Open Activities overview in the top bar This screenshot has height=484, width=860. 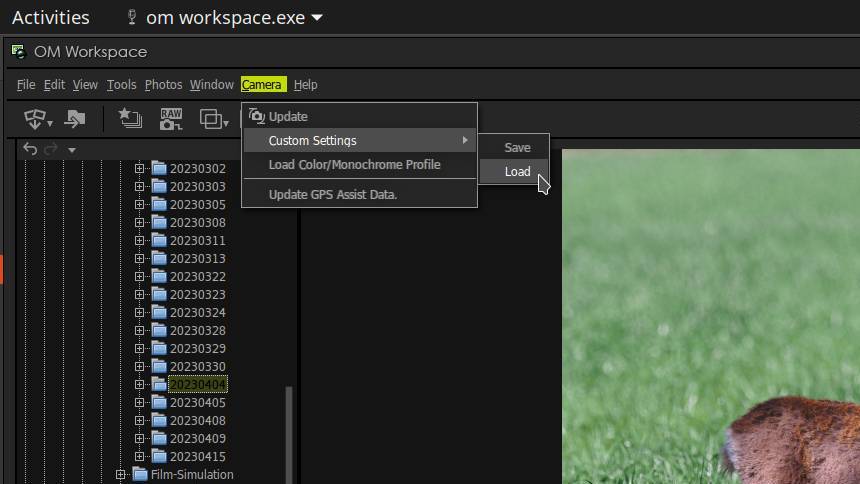[50, 17]
